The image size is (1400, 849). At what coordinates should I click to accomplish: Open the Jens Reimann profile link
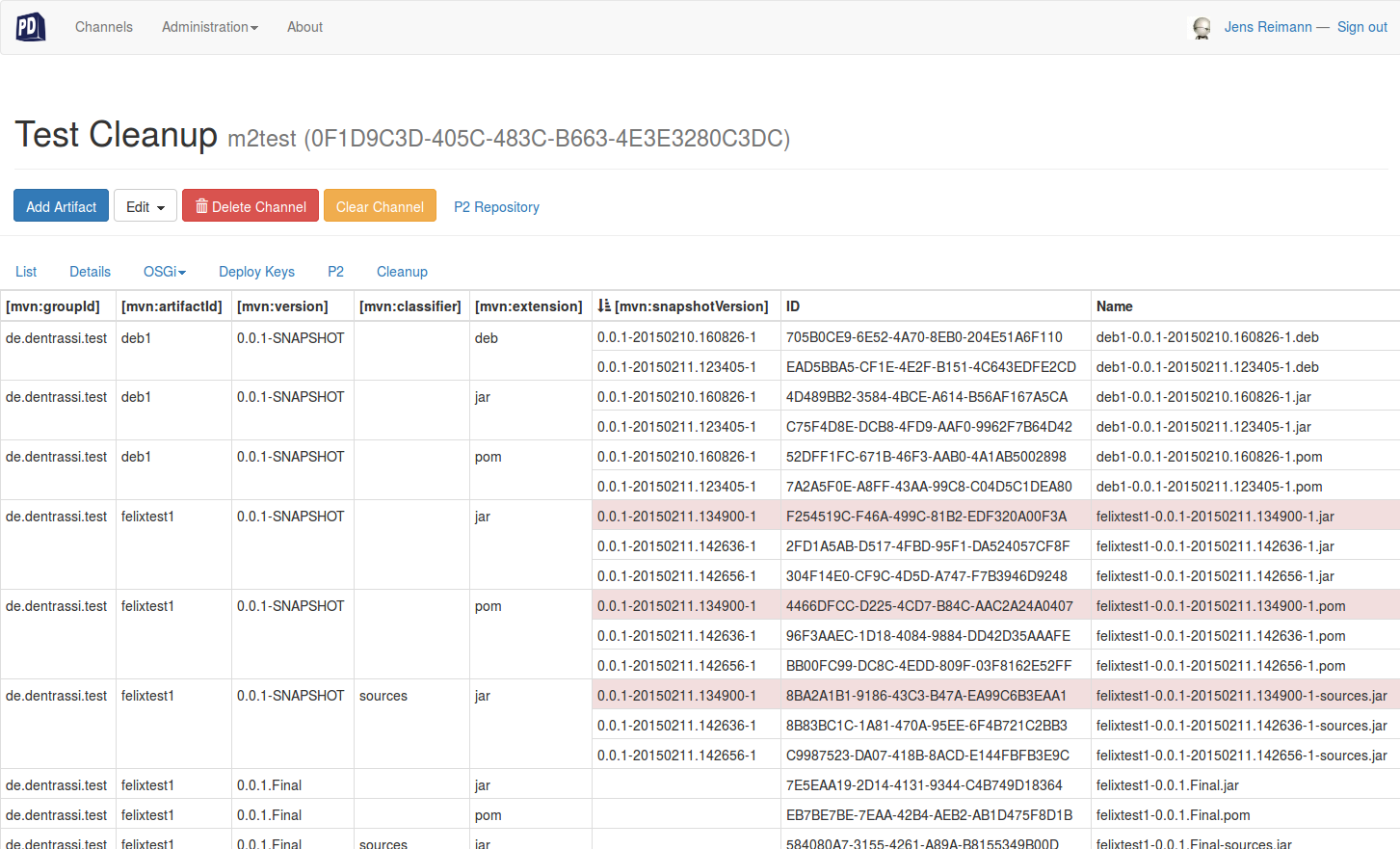pyautogui.click(x=1268, y=27)
